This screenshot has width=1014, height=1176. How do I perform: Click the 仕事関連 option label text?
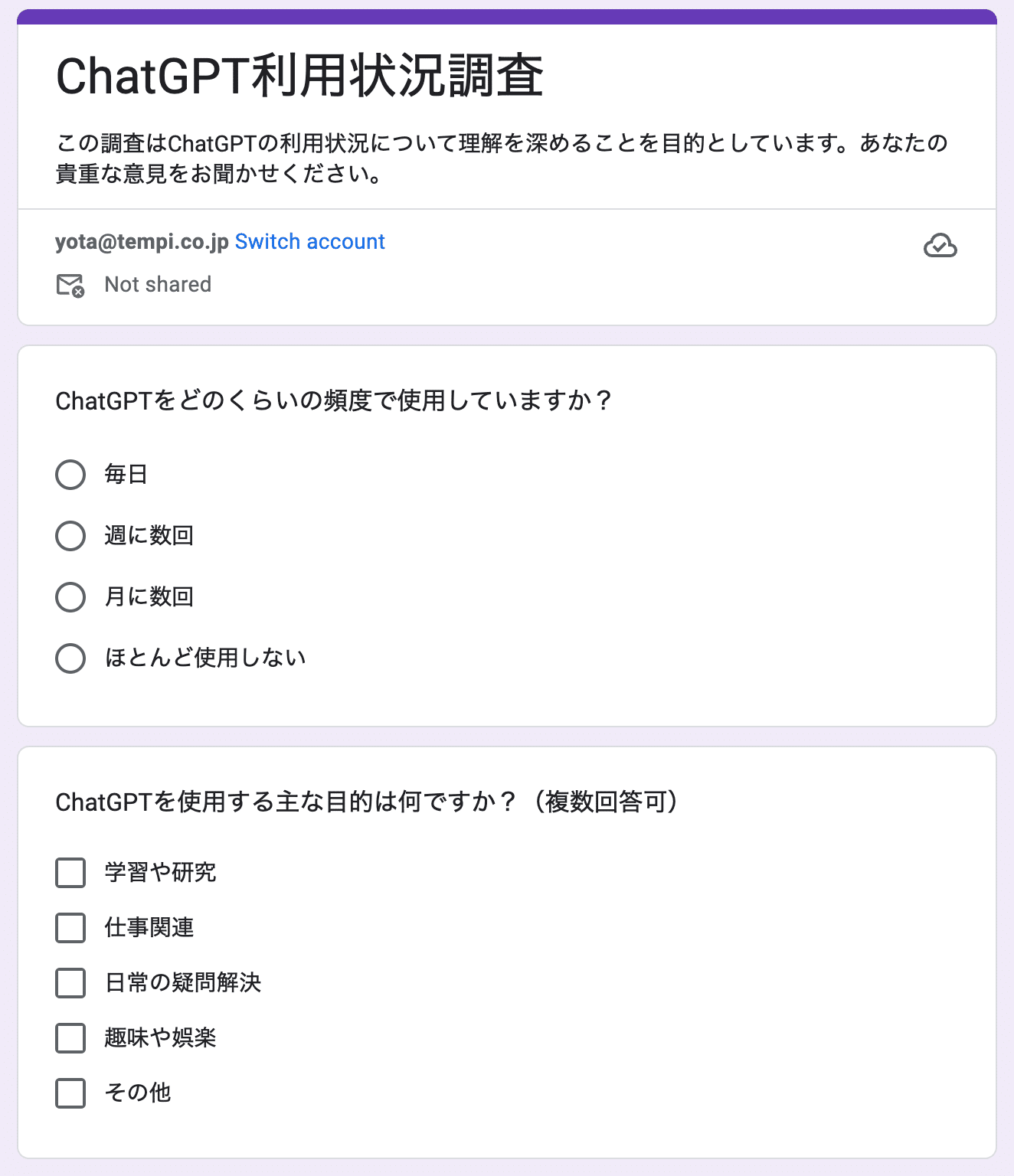pos(149,928)
